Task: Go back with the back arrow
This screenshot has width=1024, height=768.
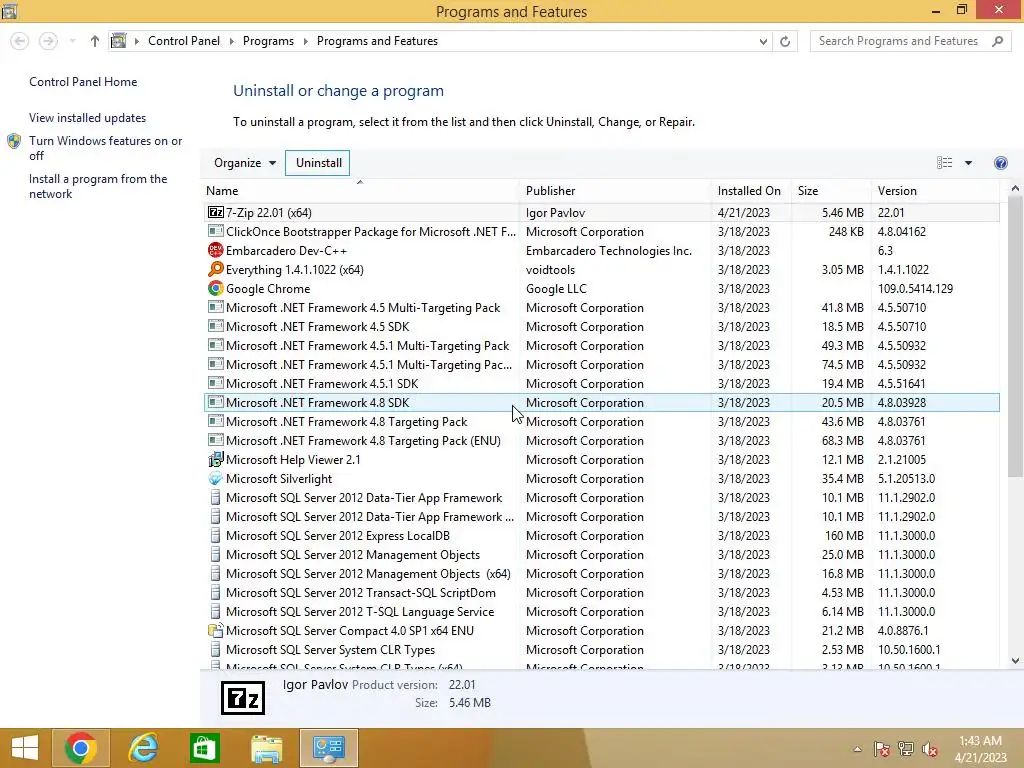Action: point(20,41)
